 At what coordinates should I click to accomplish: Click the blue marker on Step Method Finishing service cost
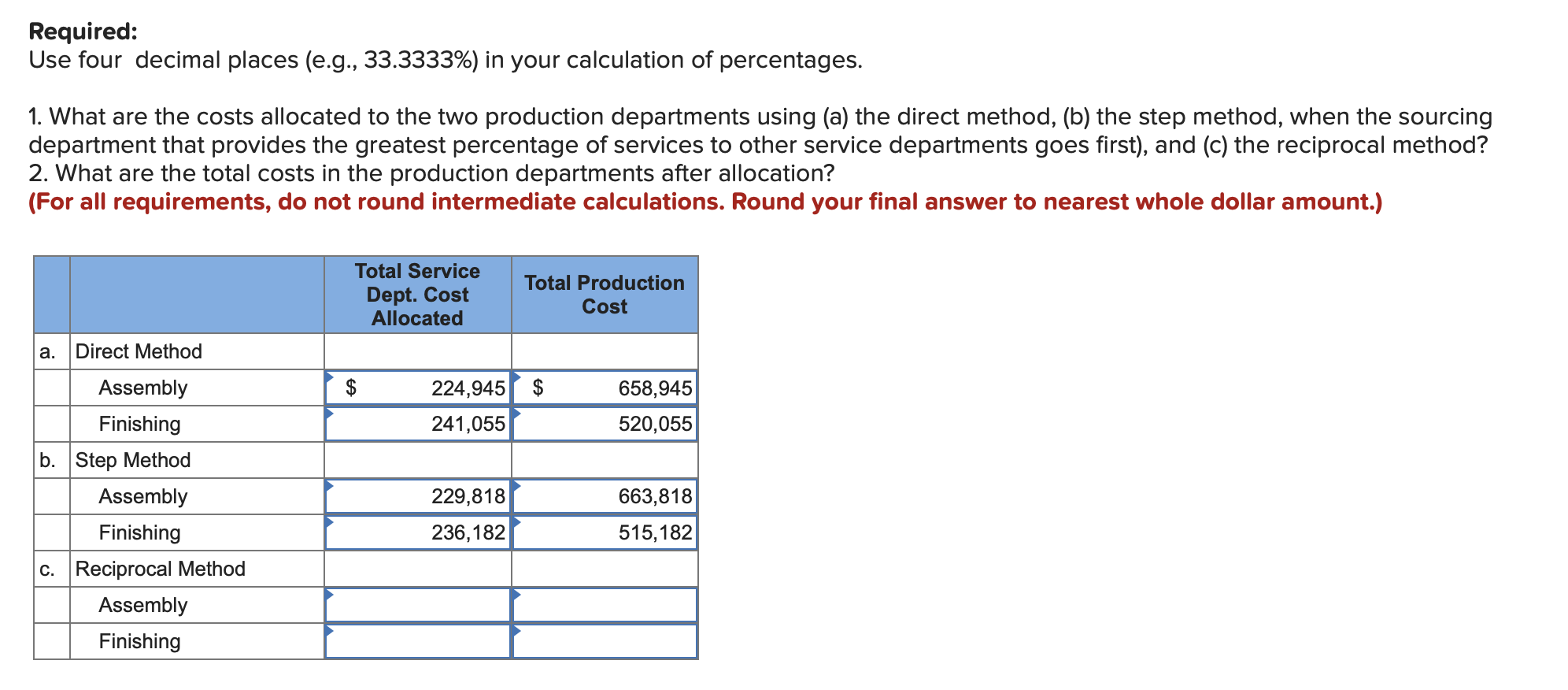click(x=331, y=525)
